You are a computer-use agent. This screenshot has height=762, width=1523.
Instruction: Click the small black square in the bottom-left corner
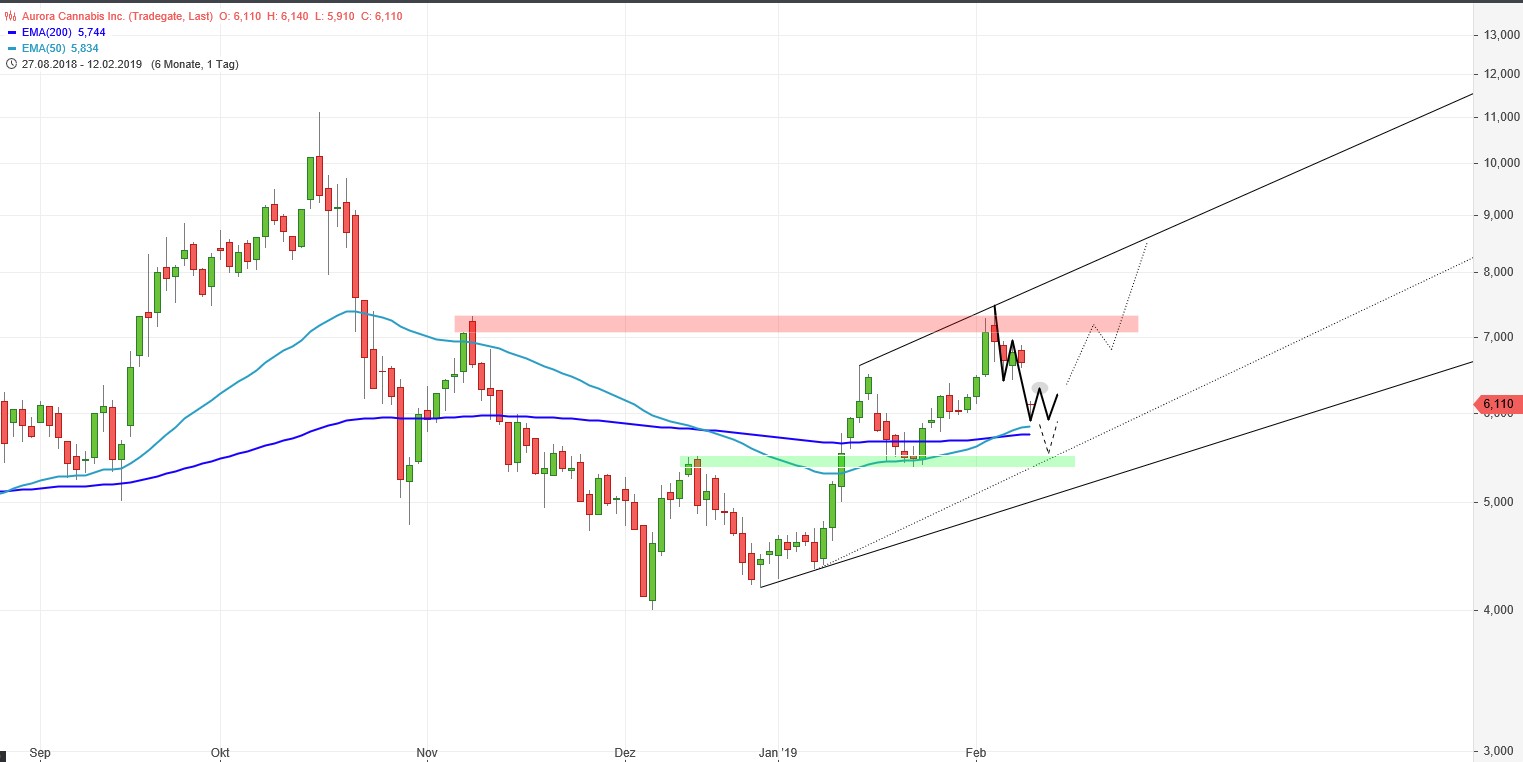pos(3,755)
